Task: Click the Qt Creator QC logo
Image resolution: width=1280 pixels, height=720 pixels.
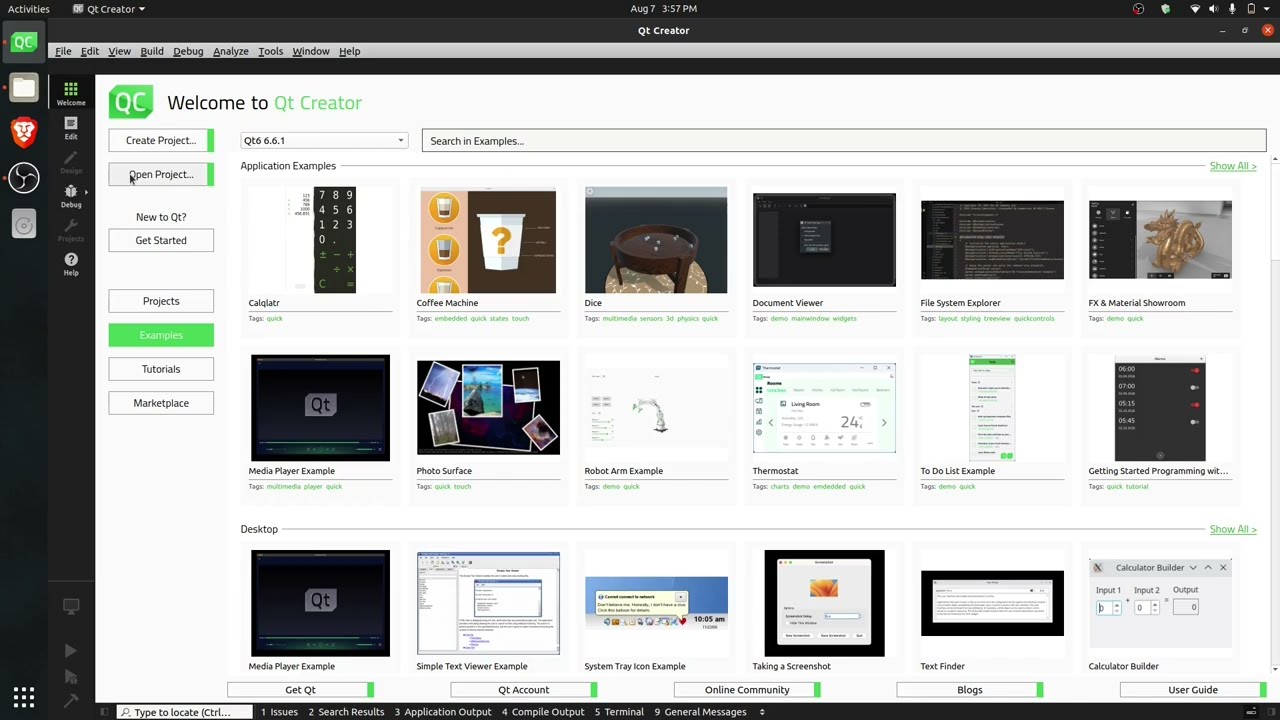Action: tap(131, 102)
